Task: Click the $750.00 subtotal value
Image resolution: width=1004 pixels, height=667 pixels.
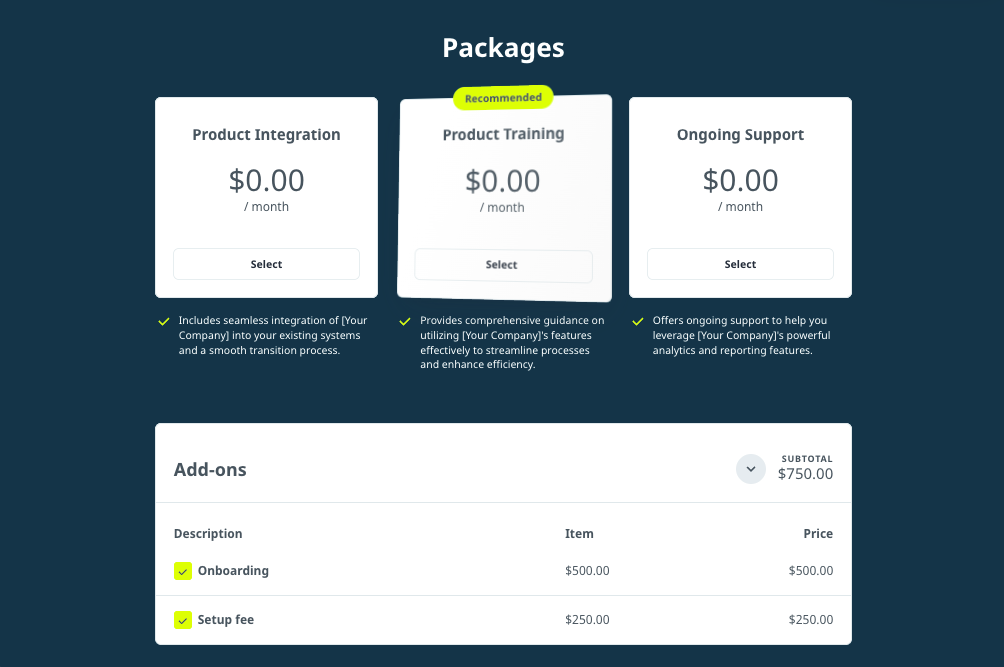Action: (806, 474)
